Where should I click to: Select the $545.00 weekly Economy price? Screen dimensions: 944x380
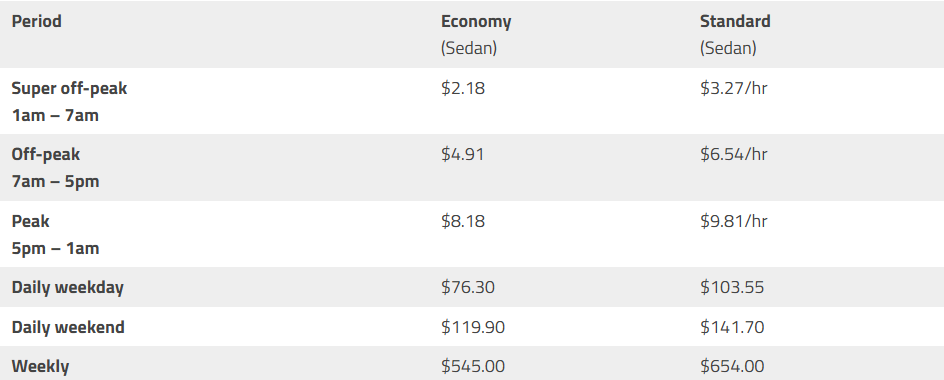[473, 366]
